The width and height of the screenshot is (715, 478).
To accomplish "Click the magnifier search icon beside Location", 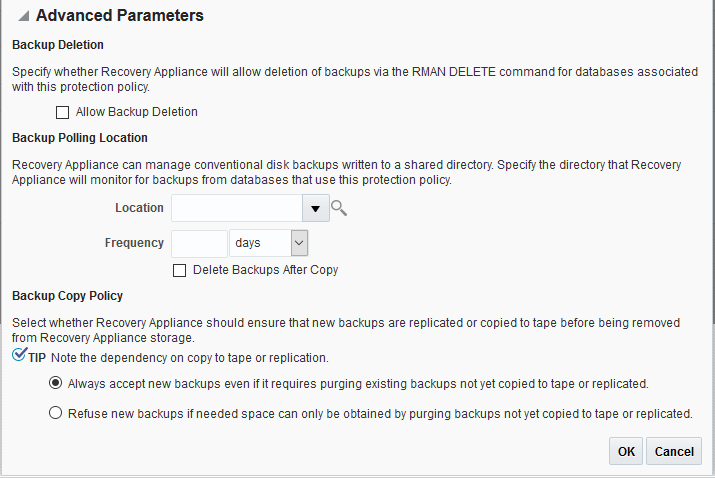I will (338, 208).
